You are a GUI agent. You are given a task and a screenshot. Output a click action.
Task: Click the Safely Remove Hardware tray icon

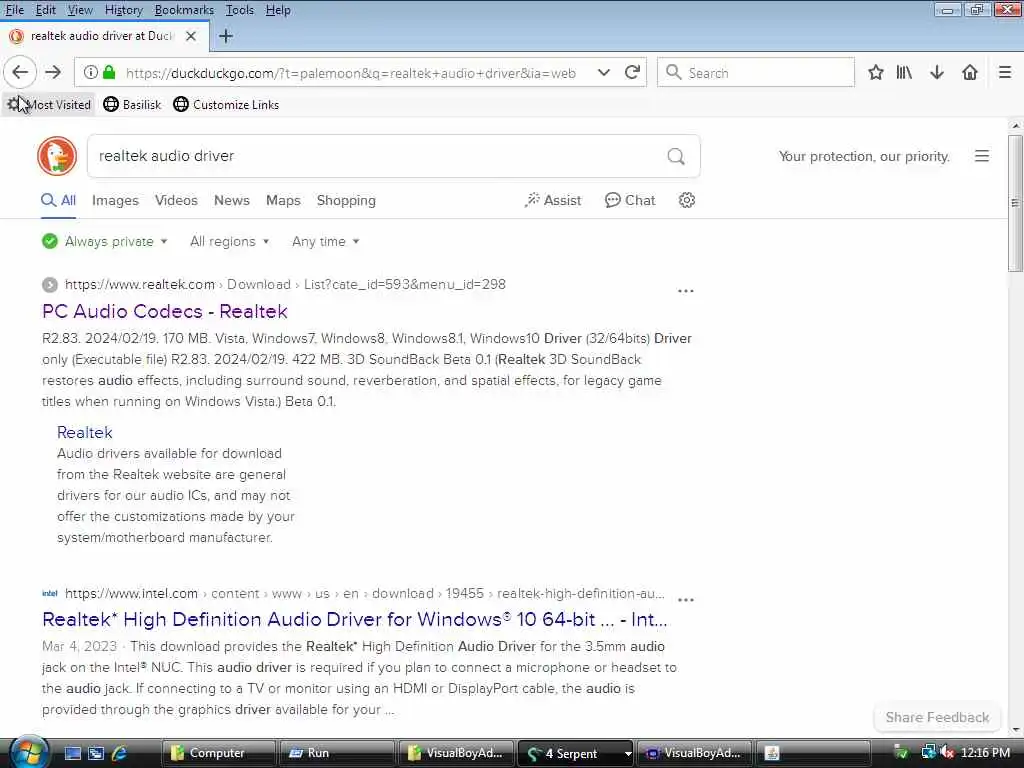point(901,753)
